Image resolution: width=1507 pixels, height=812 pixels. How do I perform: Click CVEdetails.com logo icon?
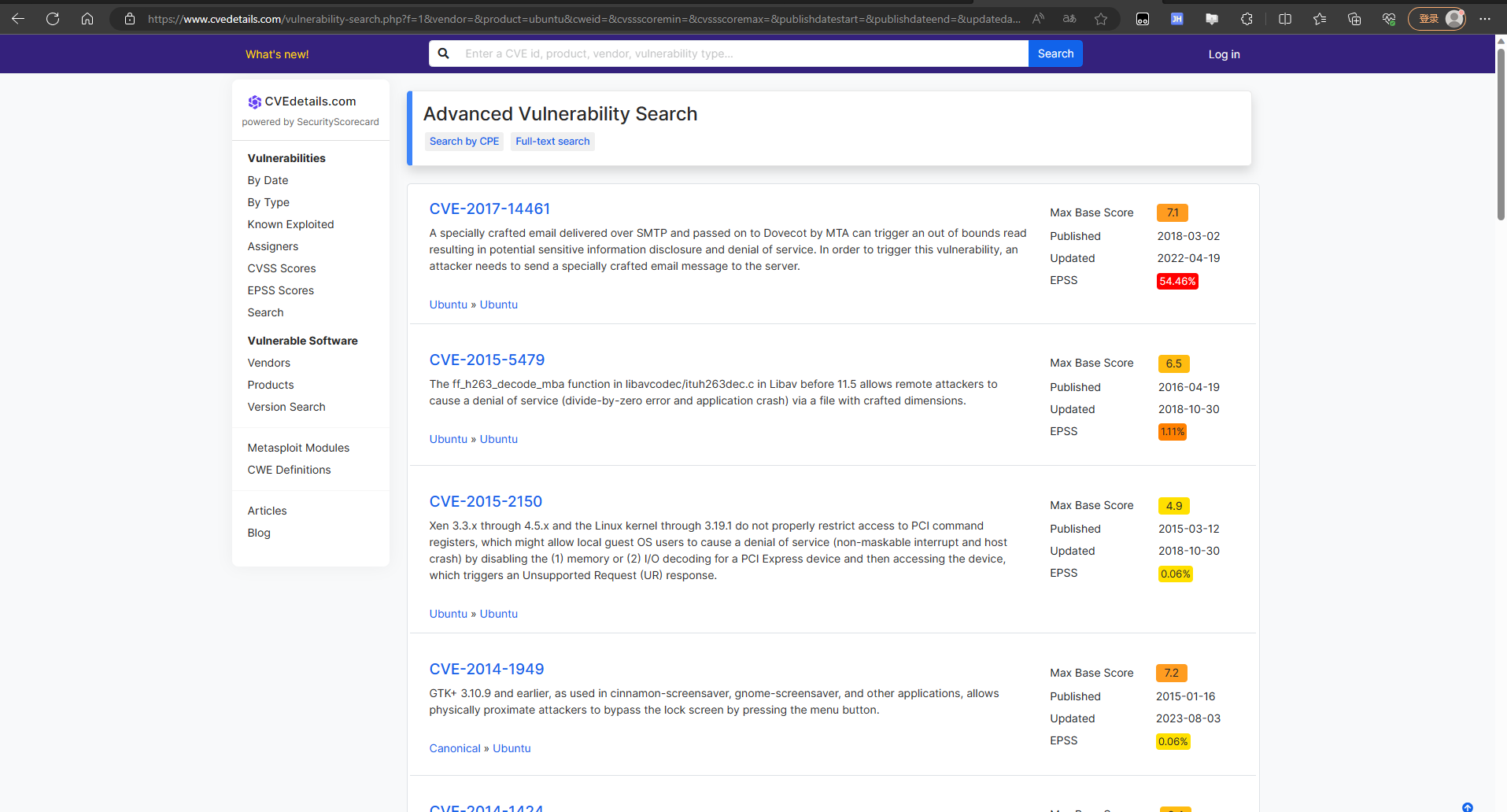tap(254, 101)
